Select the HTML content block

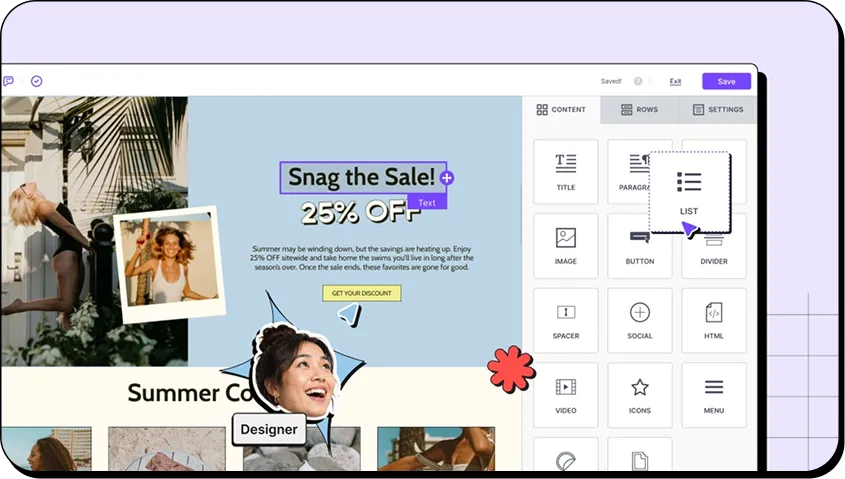714,321
